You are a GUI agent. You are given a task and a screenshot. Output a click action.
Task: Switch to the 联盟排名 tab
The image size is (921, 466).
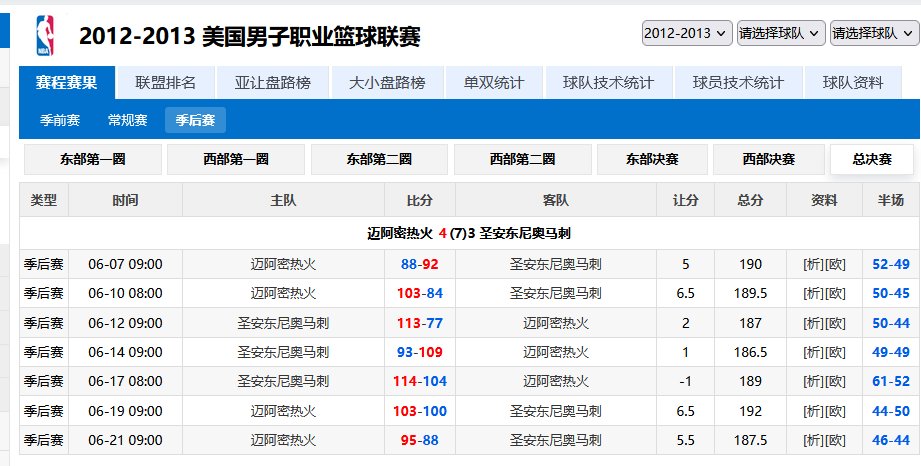(165, 82)
